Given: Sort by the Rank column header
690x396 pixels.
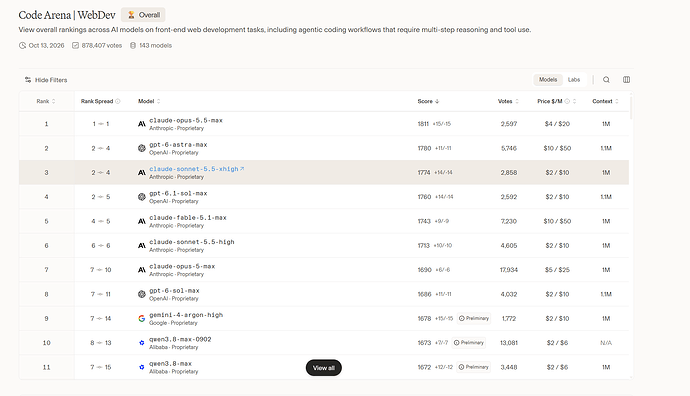Looking at the screenshot, I should 46,101.
